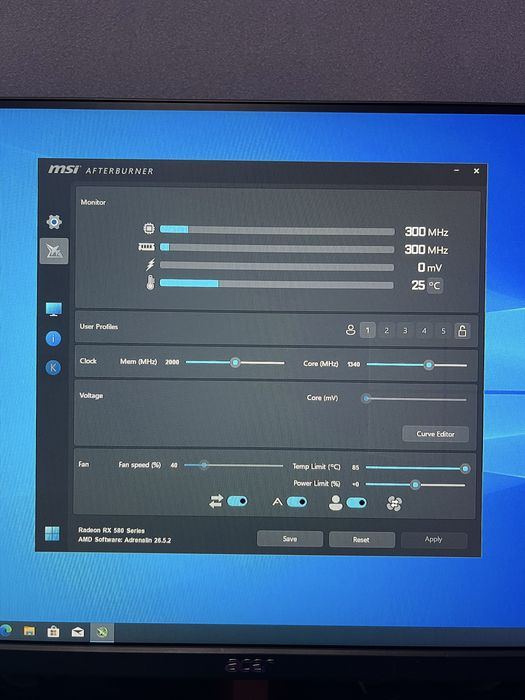The width and height of the screenshot is (525, 700).
Task: Select user profile 1
Action: coord(367,330)
